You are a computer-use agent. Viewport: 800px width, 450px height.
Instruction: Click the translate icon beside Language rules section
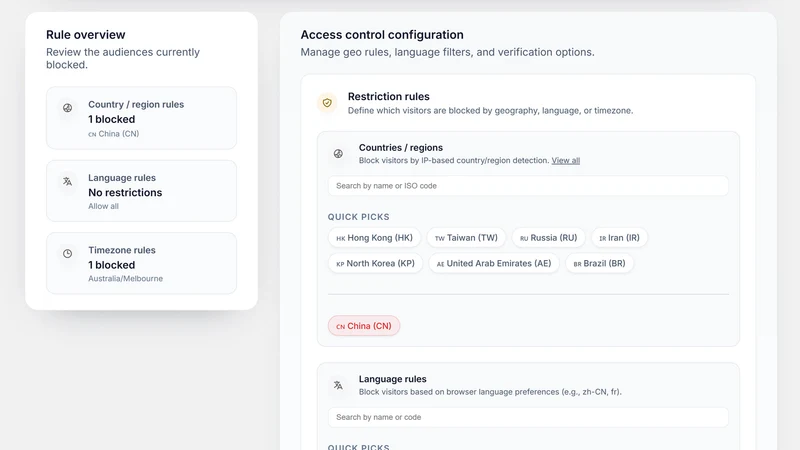point(338,385)
